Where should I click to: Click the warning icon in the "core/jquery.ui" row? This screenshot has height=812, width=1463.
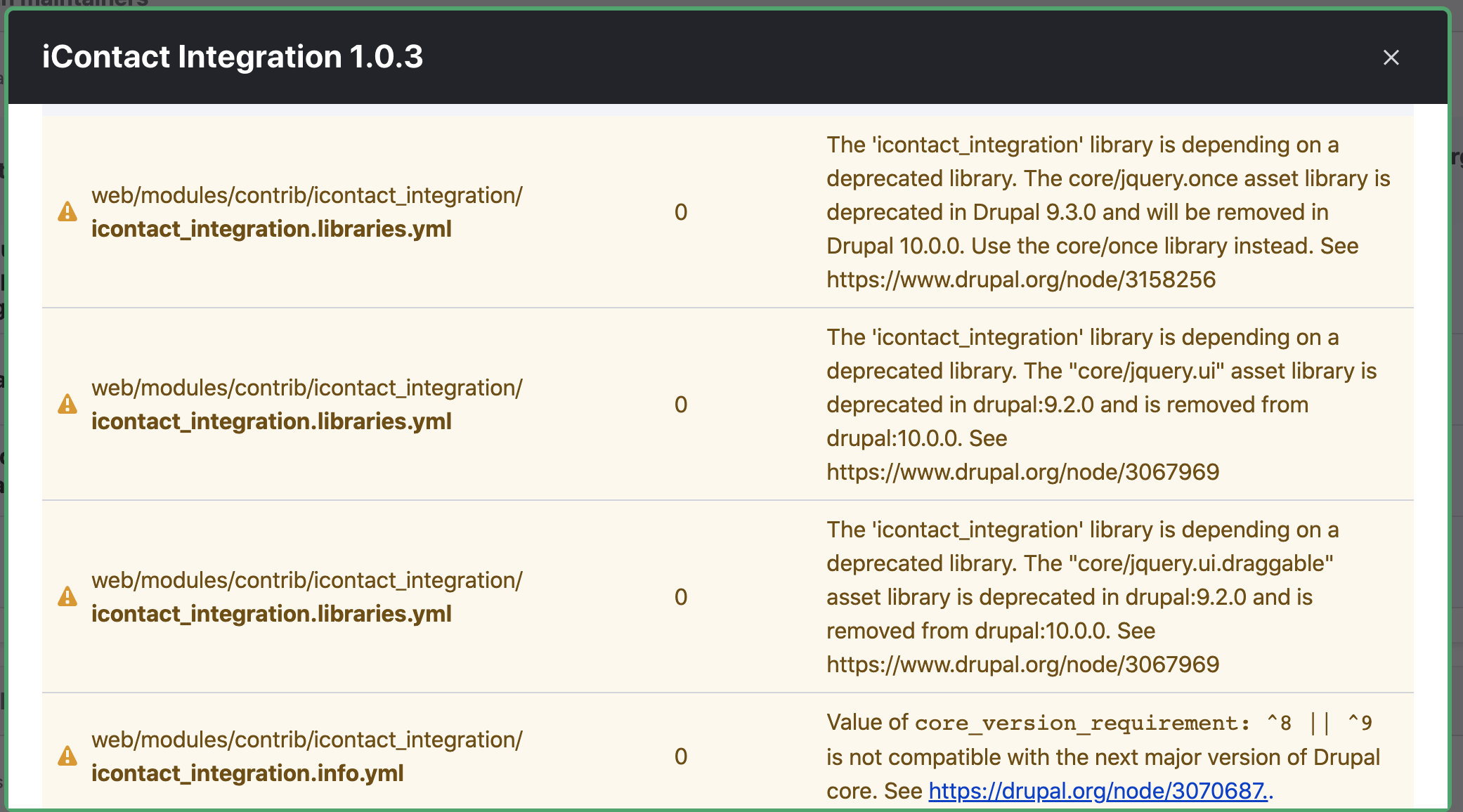[x=67, y=404]
